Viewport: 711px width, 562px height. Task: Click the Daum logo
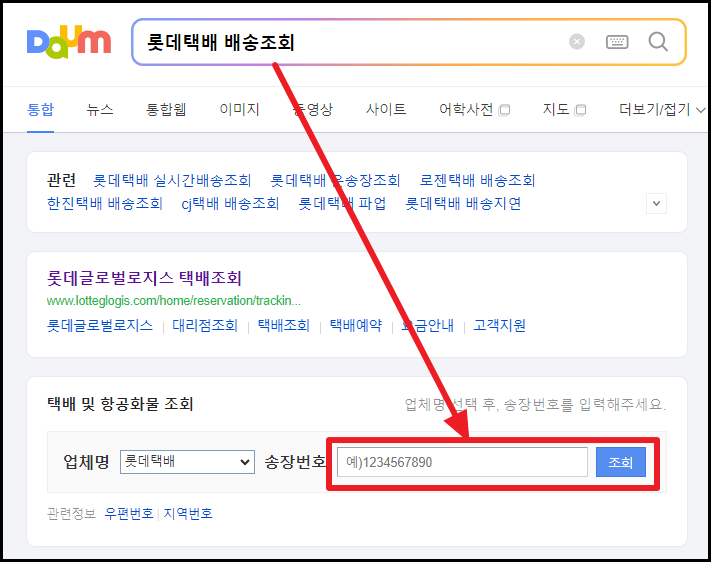point(69,42)
